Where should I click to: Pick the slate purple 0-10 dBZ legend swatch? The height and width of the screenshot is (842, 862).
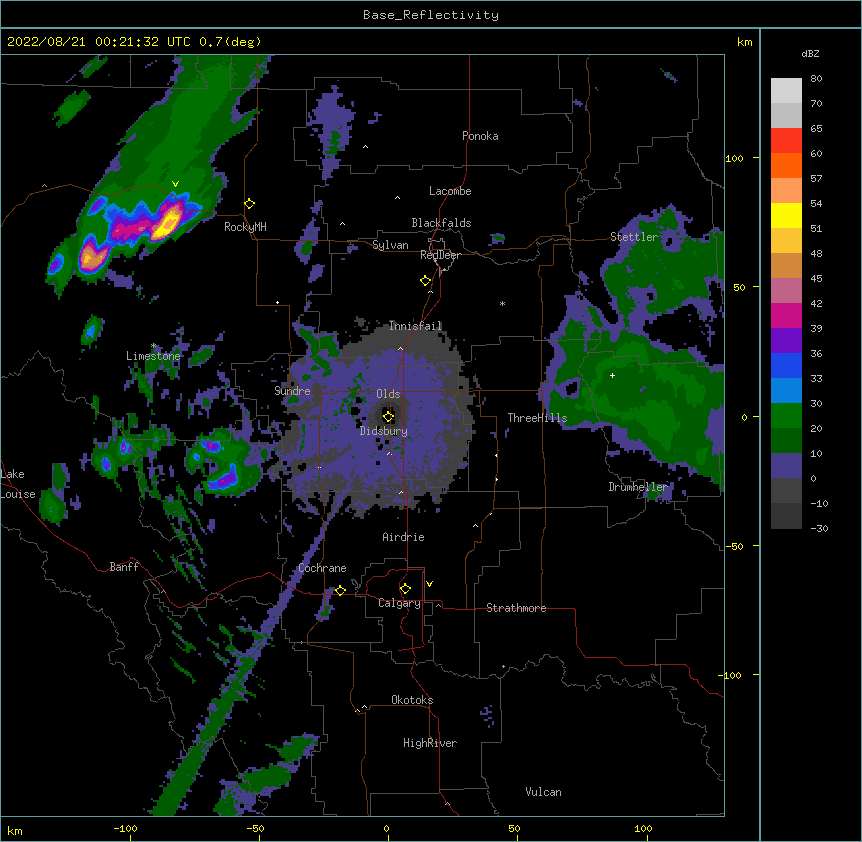(786, 466)
